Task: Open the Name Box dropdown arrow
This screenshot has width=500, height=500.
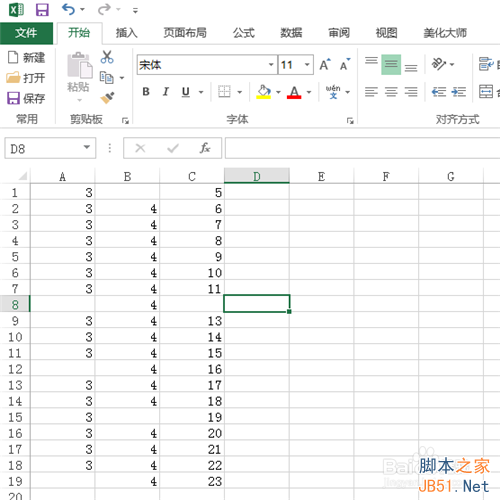Action: pyautogui.click(x=87, y=147)
